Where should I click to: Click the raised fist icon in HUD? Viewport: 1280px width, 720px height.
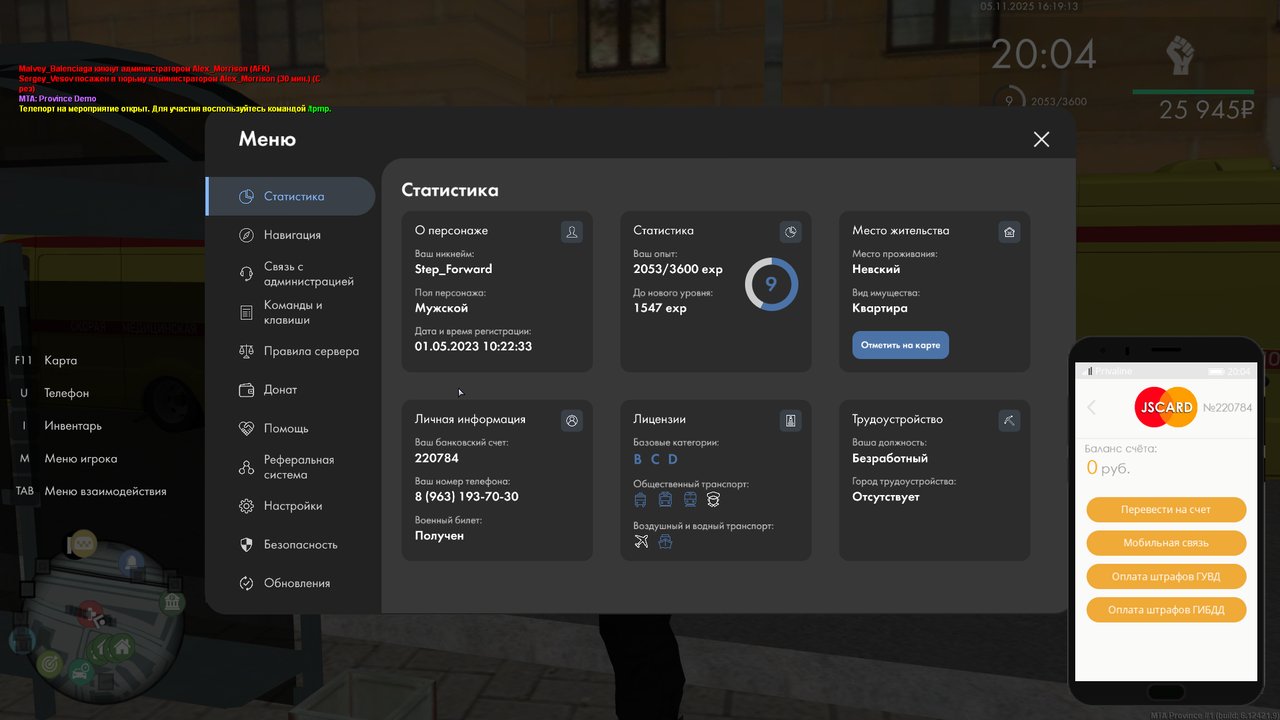pyautogui.click(x=1182, y=57)
